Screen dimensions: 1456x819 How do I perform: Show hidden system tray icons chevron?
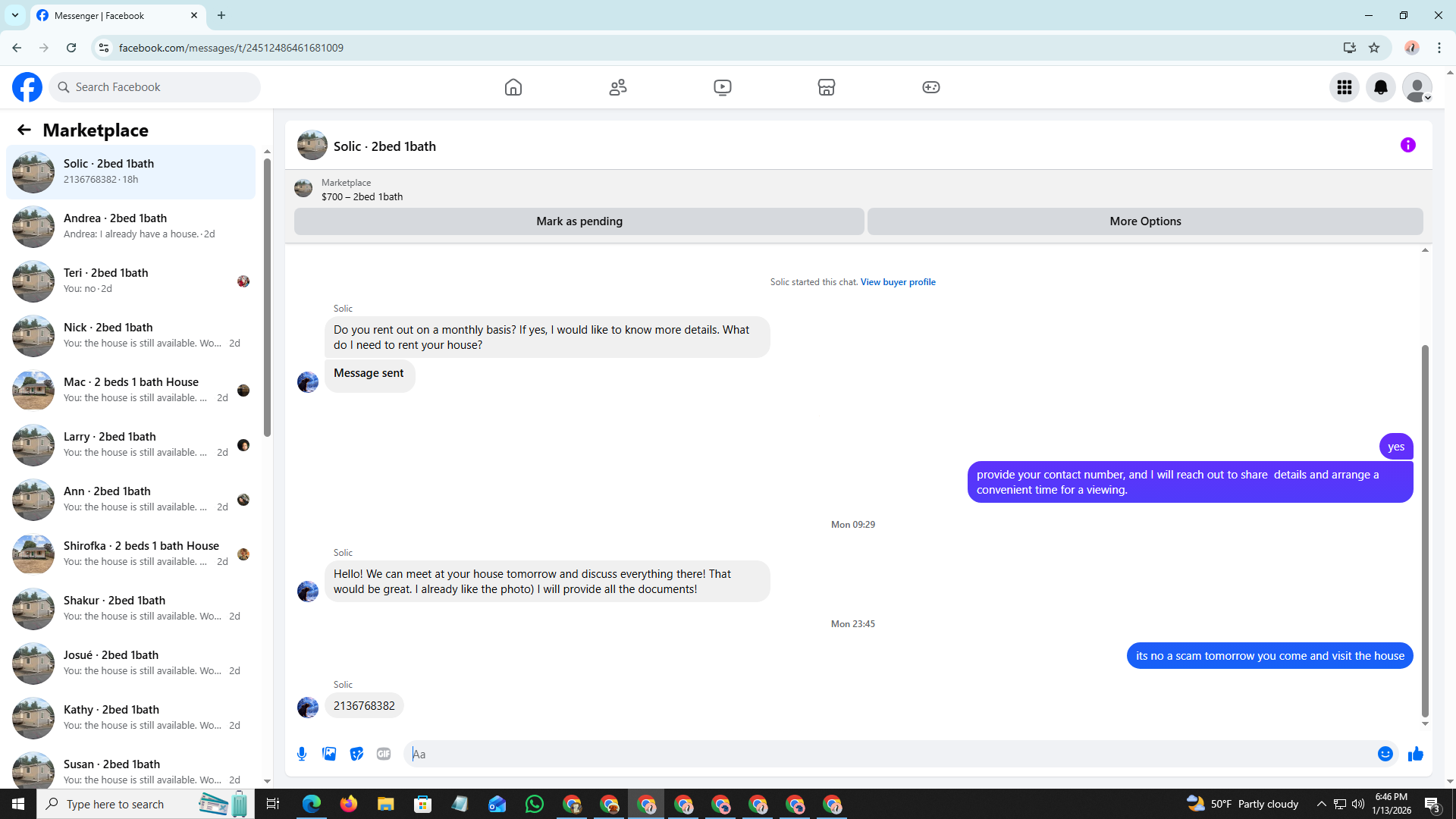(1321, 804)
